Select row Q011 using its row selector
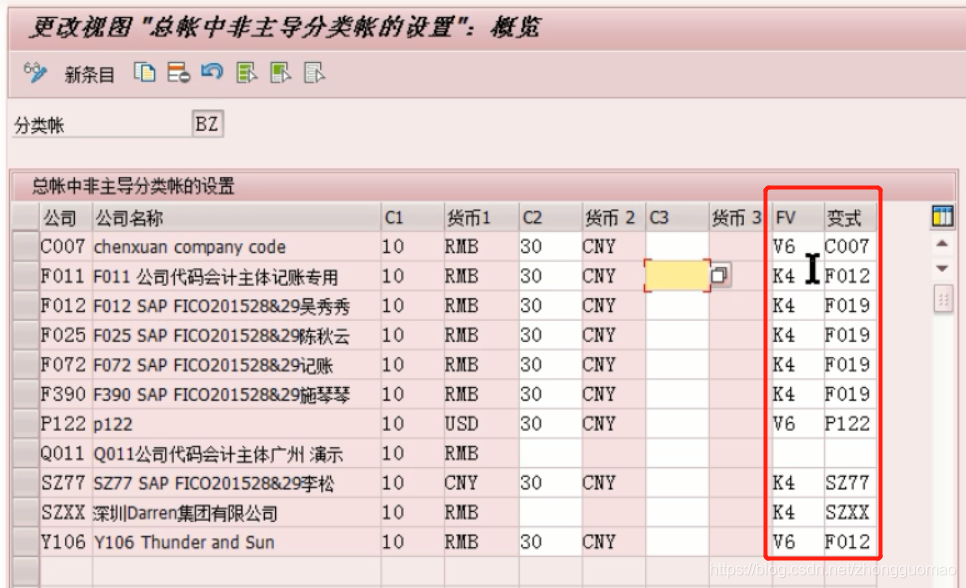 (26, 453)
